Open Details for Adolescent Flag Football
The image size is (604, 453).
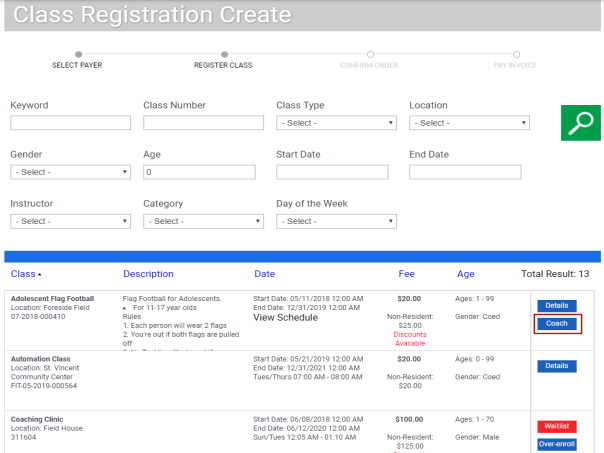click(558, 306)
